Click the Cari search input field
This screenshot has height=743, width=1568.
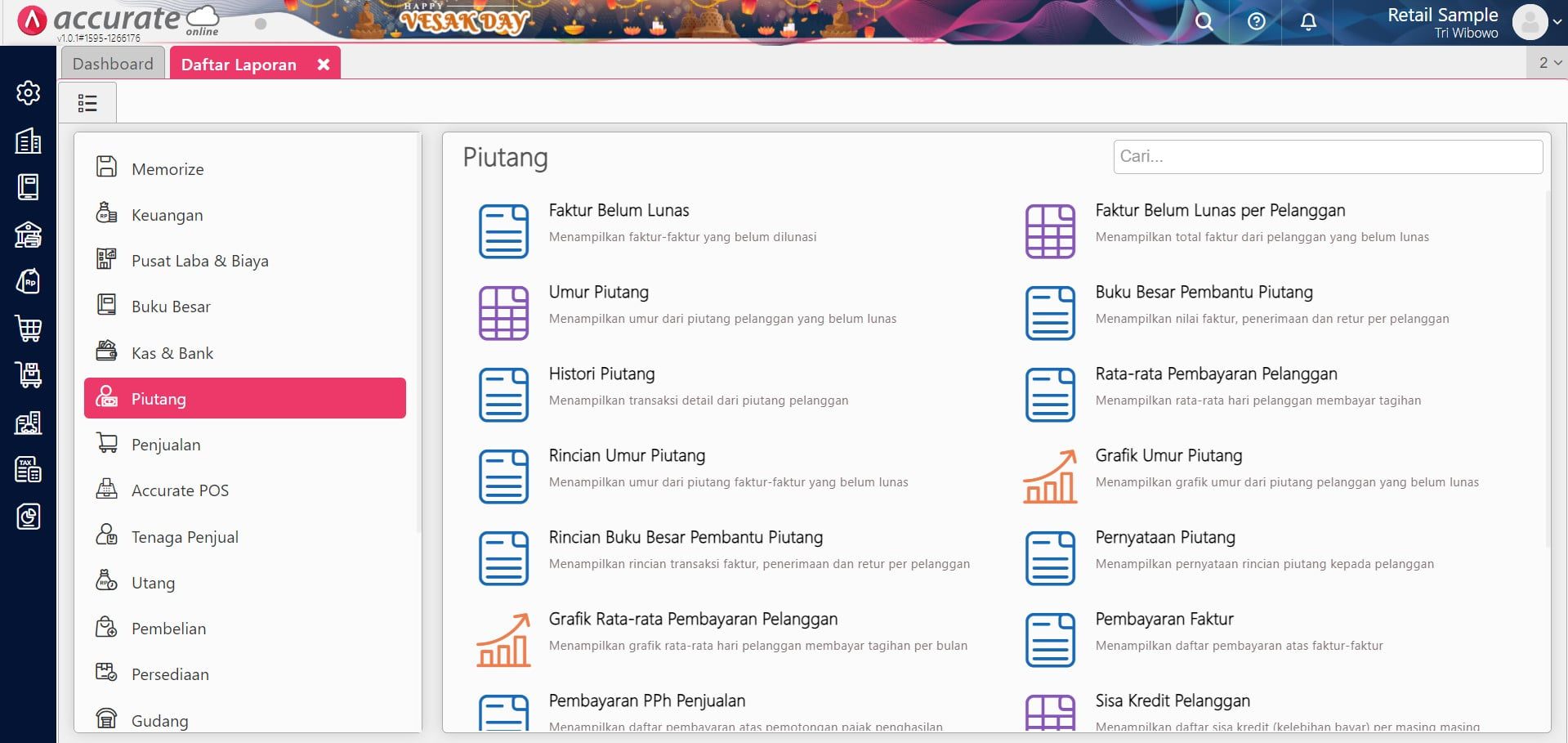coord(1327,157)
